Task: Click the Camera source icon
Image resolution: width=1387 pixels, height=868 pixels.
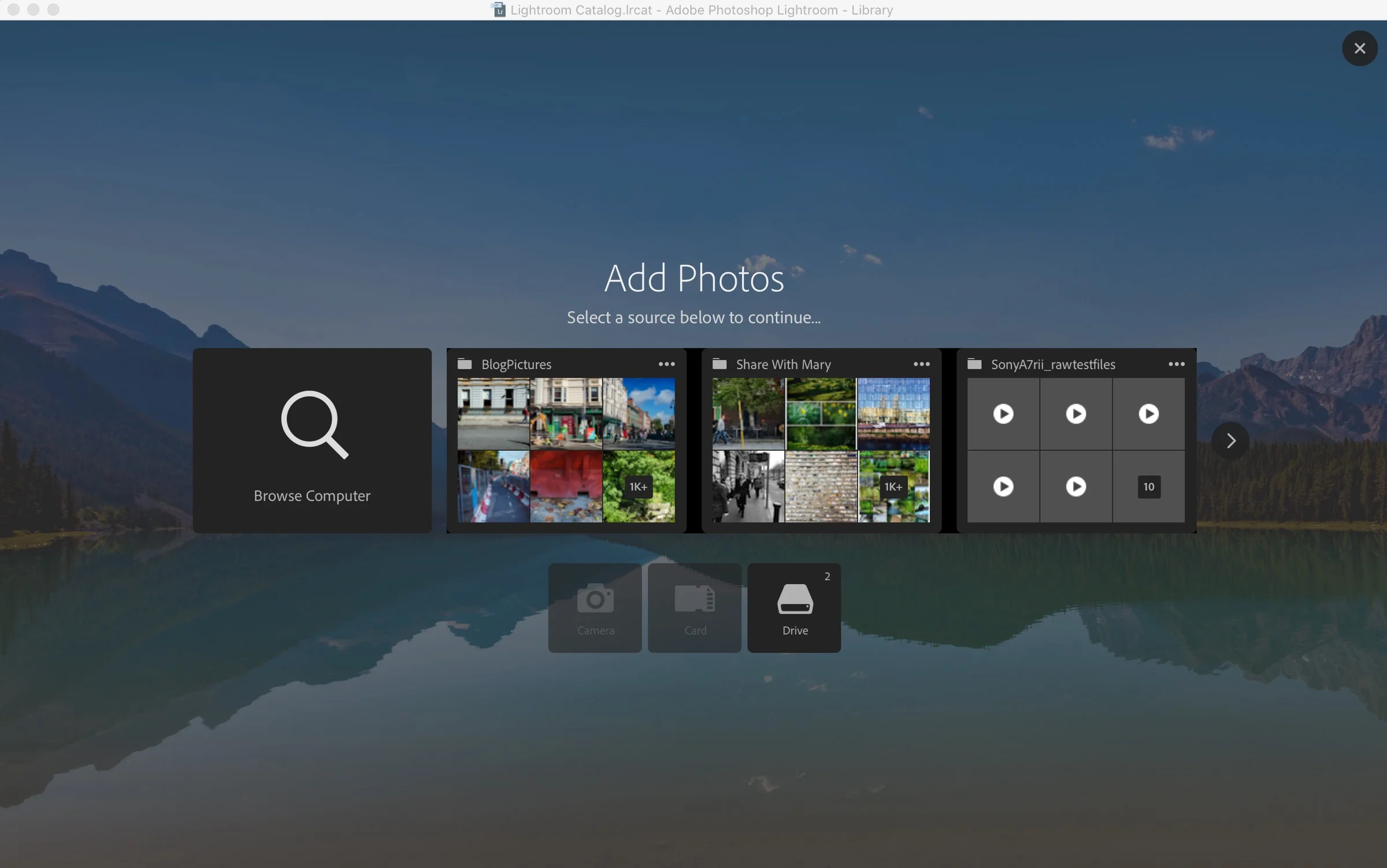Action: point(595,599)
